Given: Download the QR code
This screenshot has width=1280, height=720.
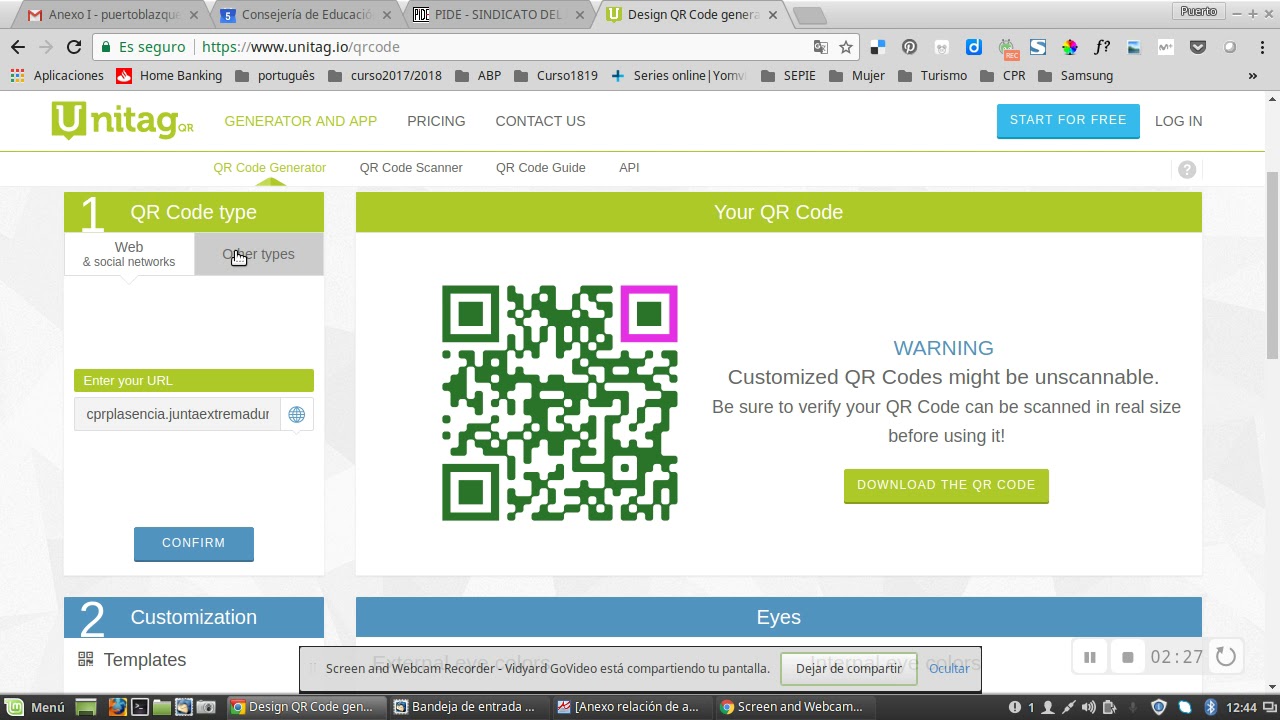Looking at the screenshot, I should tap(946, 485).
